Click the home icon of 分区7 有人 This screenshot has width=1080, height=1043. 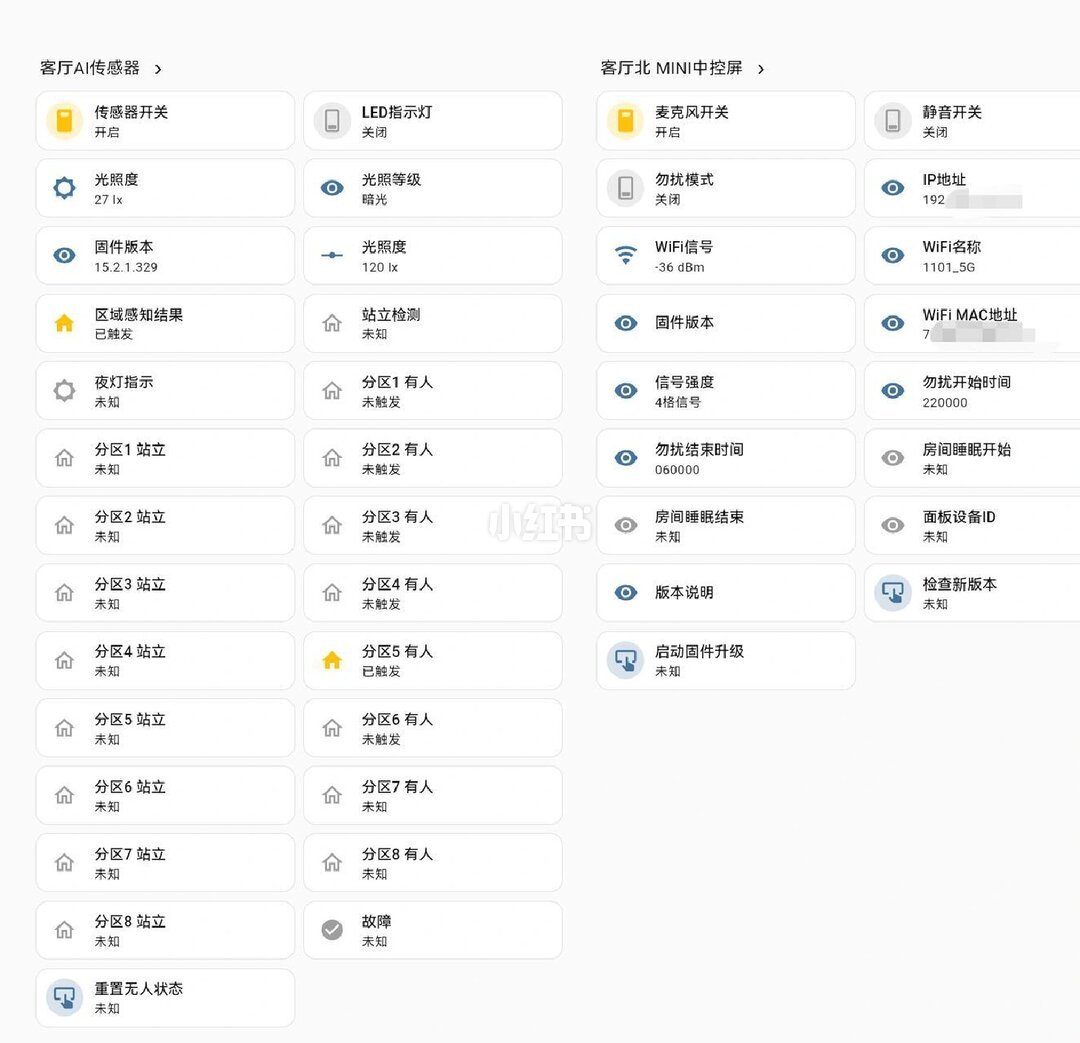[x=332, y=796]
